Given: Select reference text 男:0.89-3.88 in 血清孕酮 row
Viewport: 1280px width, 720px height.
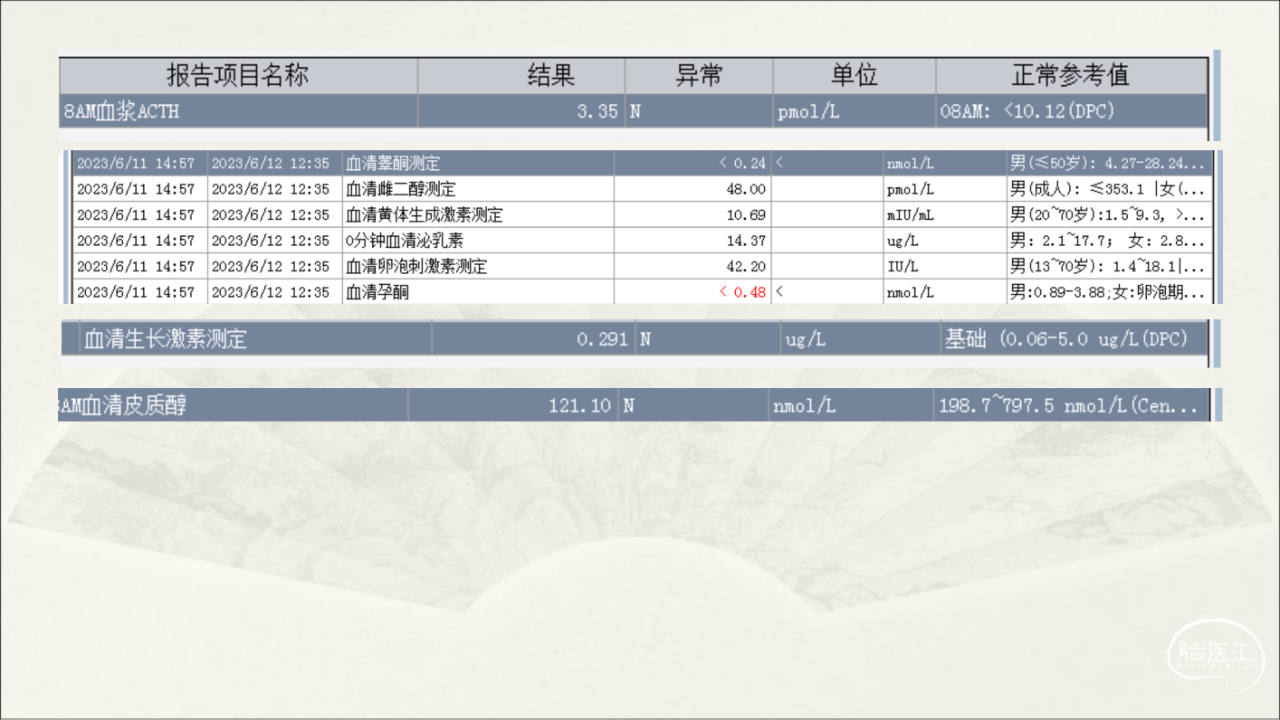Looking at the screenshot, I should tap(1058, 293).
